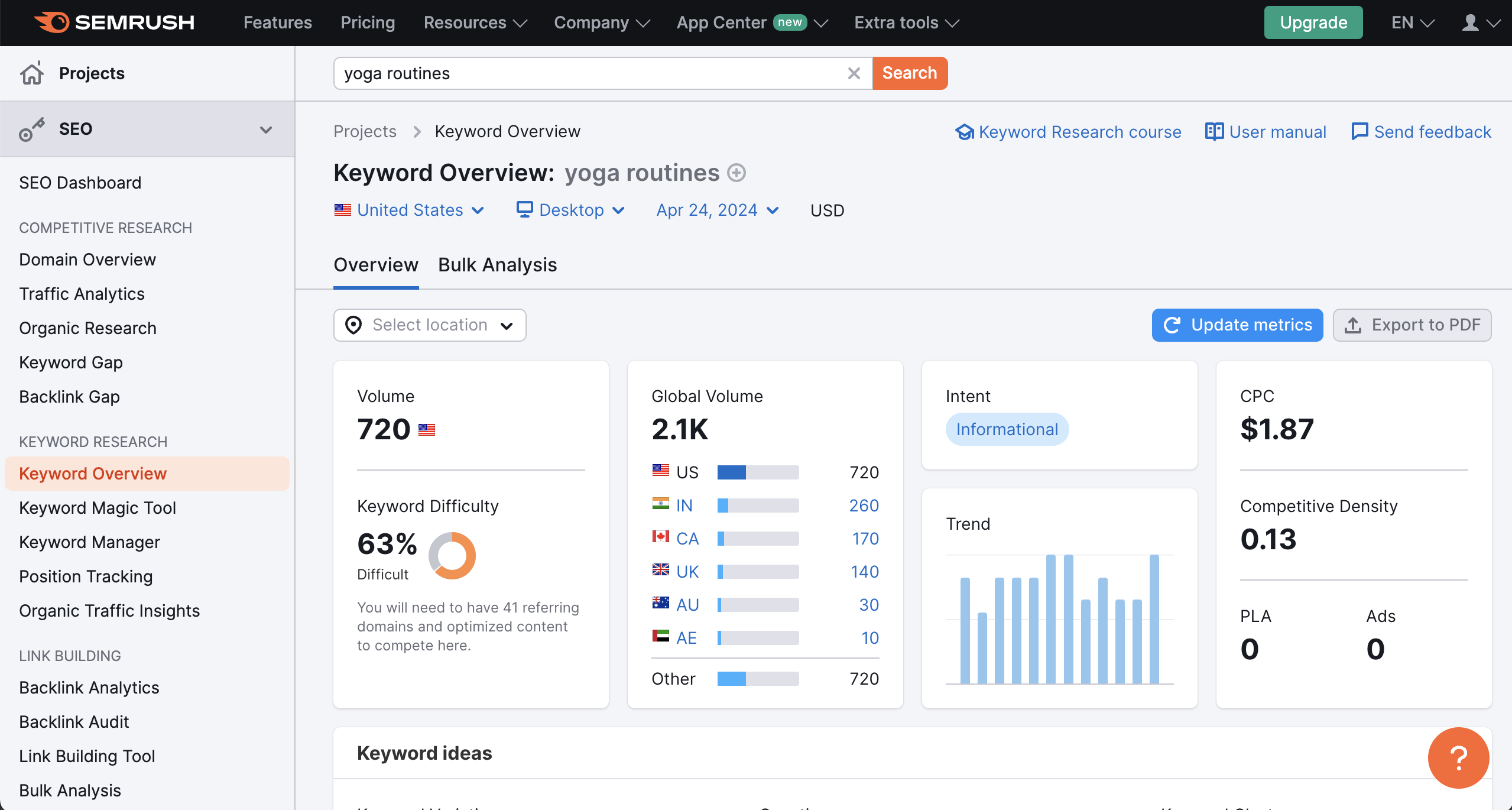This screenshot has width=1512, height=810.
Task: Click the SEO section wrench icon
Action: coord(31,128)
